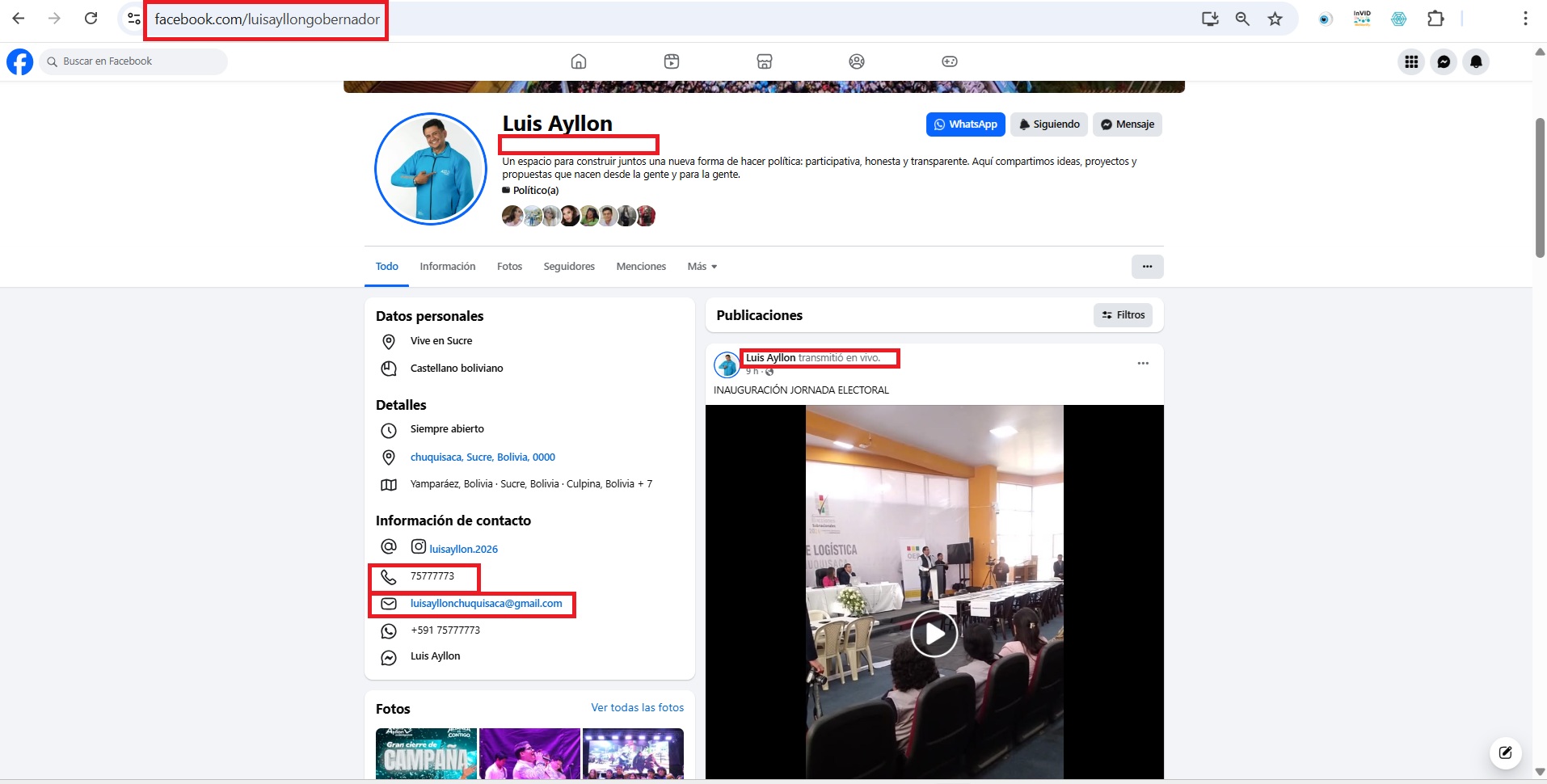Switch to the Fotos tab
This screenshot has width=1547, height=784.
pos(509,267)
